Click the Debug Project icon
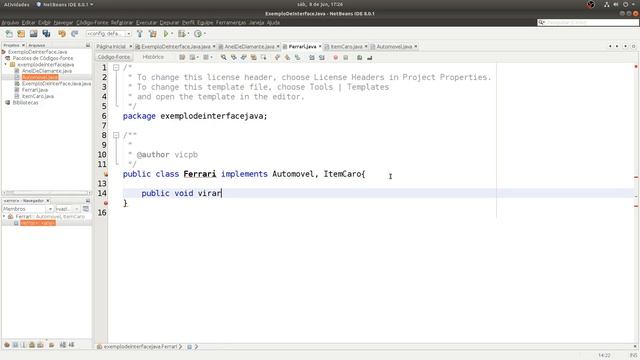Image resolution: width=640 pixels, height=360 pixels. point(181,34)
